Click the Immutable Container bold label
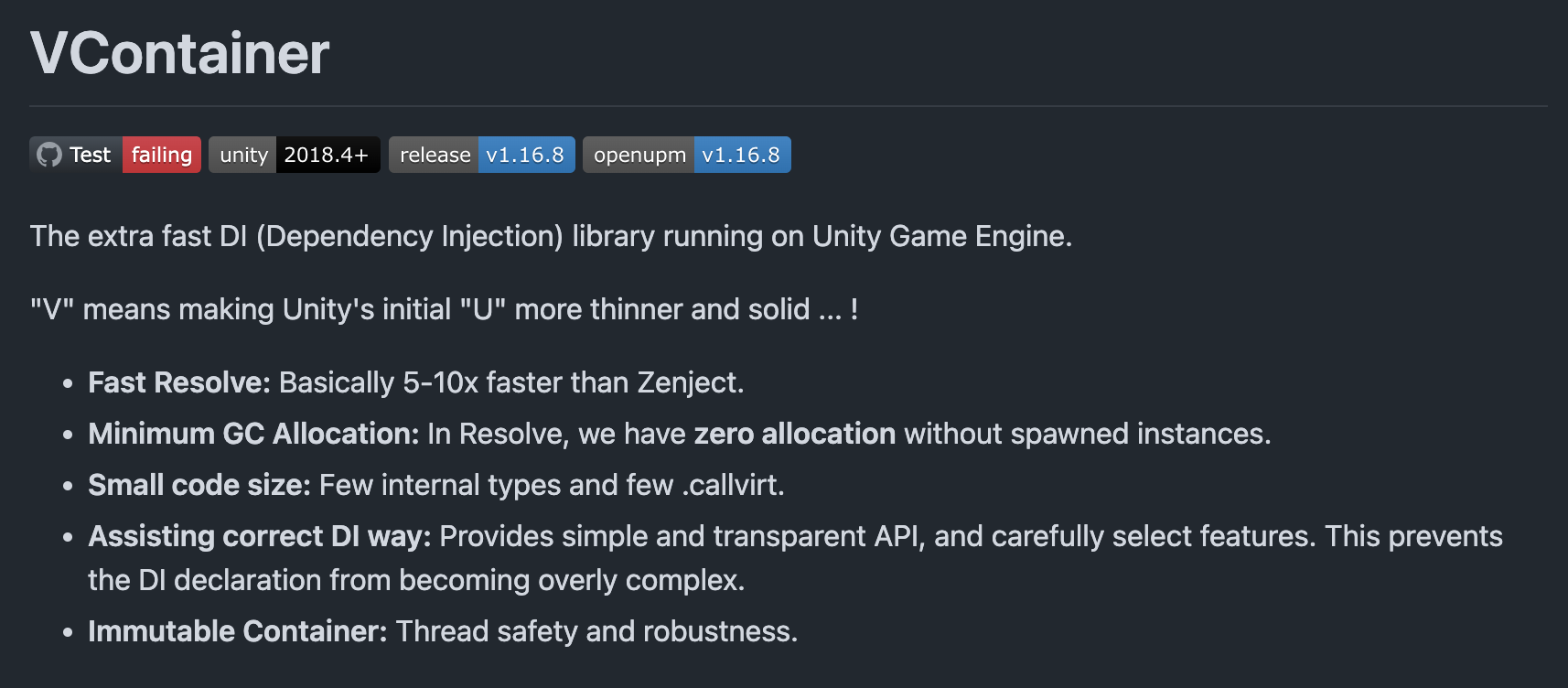This screenshot has width=1568, height=688. tap(238, 631)
